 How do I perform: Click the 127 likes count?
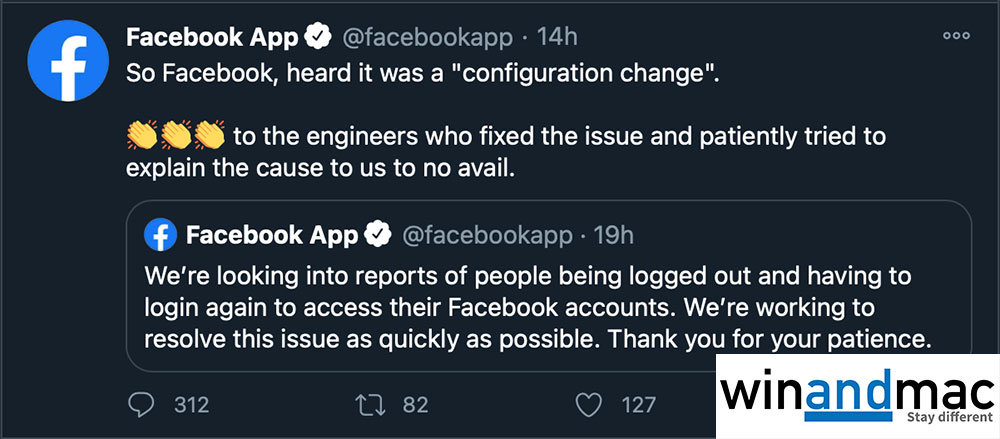(638, 405)
